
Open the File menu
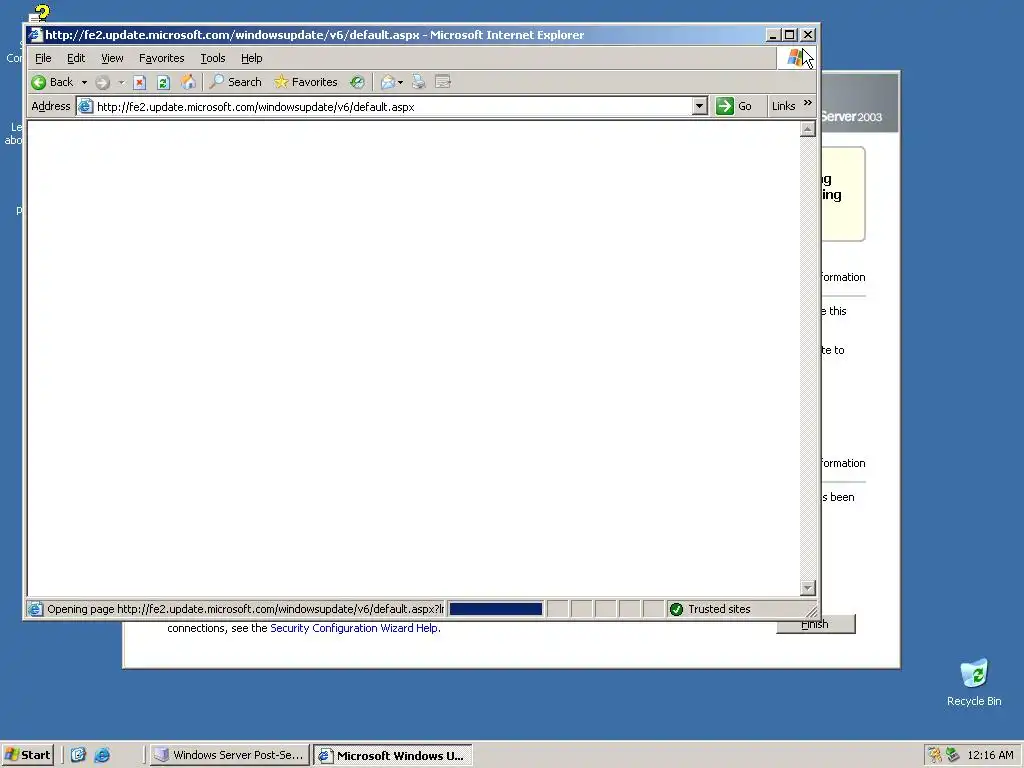(43, 58)
